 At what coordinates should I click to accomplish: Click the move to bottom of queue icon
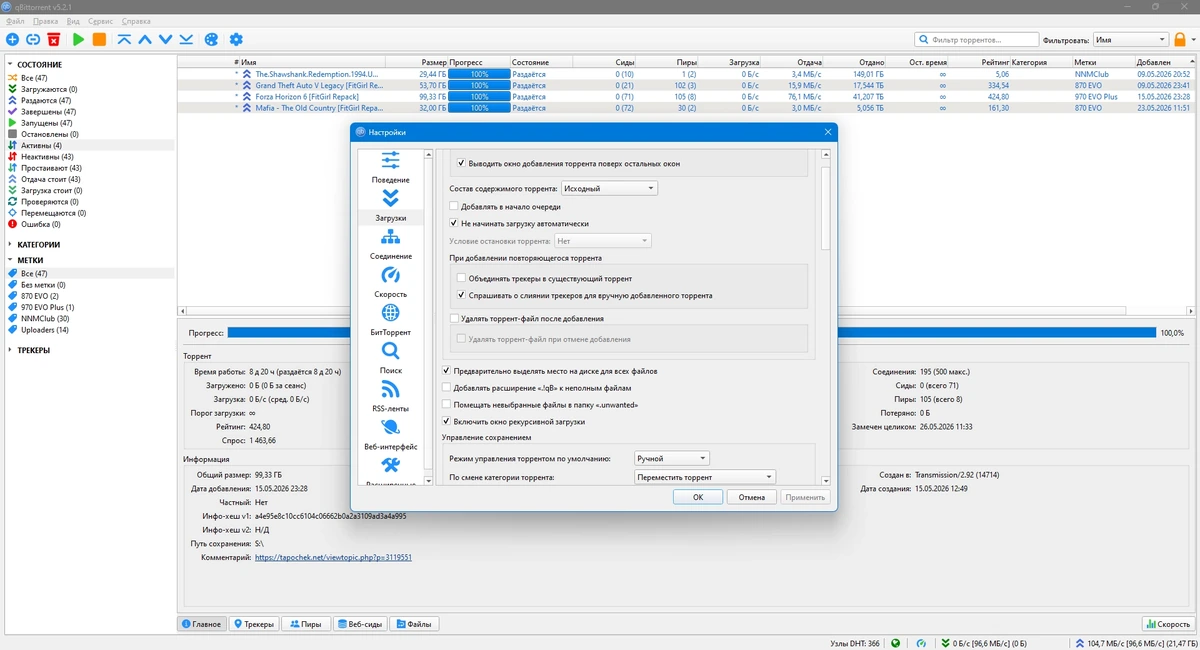click(x=187, y=39)
